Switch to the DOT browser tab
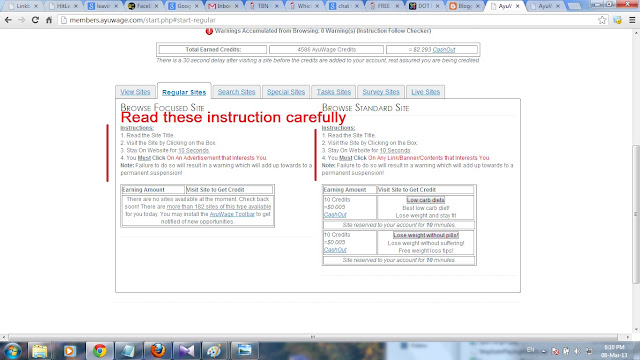 tap(424, 6)
